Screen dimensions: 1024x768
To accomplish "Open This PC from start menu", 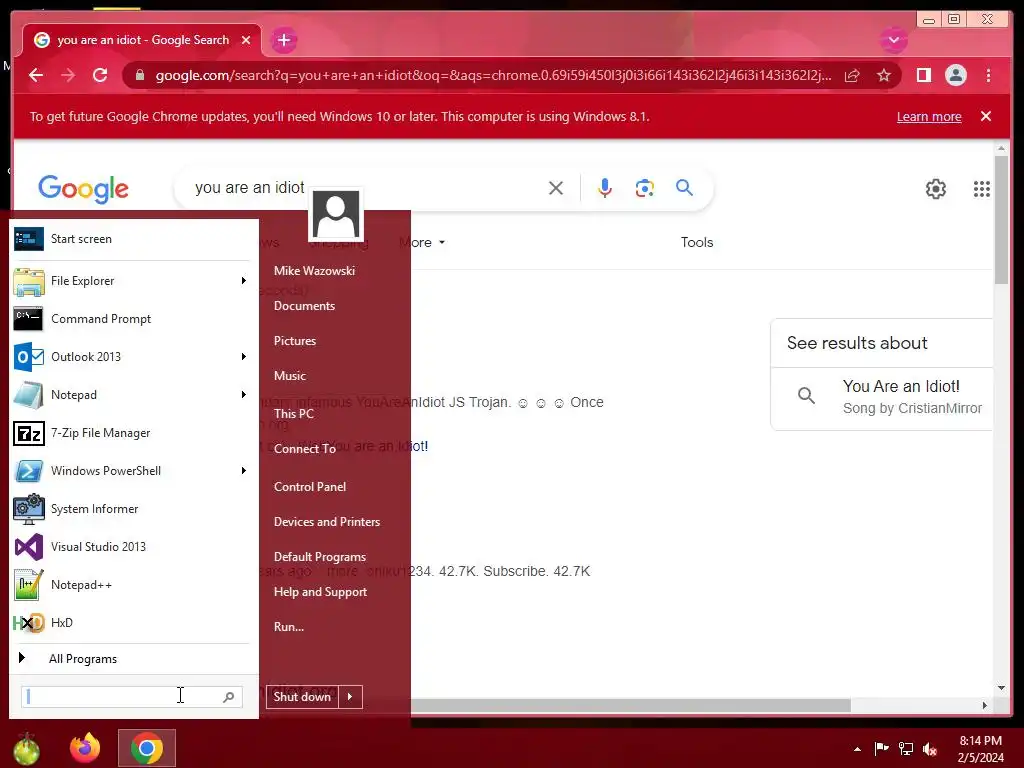I will [294, 413].
